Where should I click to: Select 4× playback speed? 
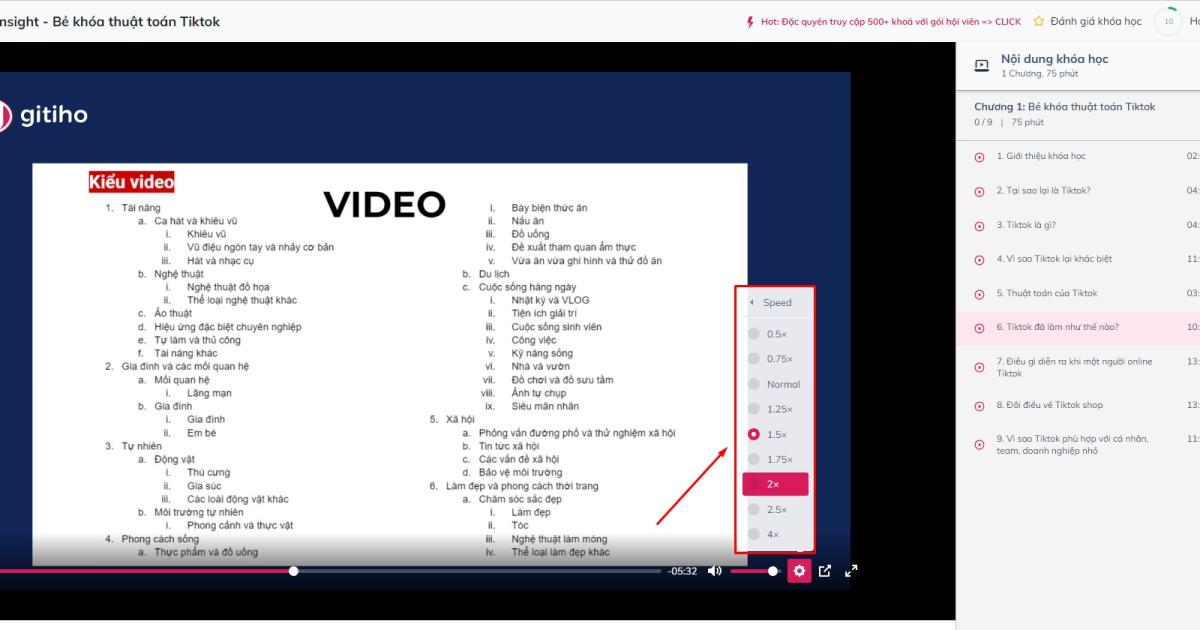[775, 534]
